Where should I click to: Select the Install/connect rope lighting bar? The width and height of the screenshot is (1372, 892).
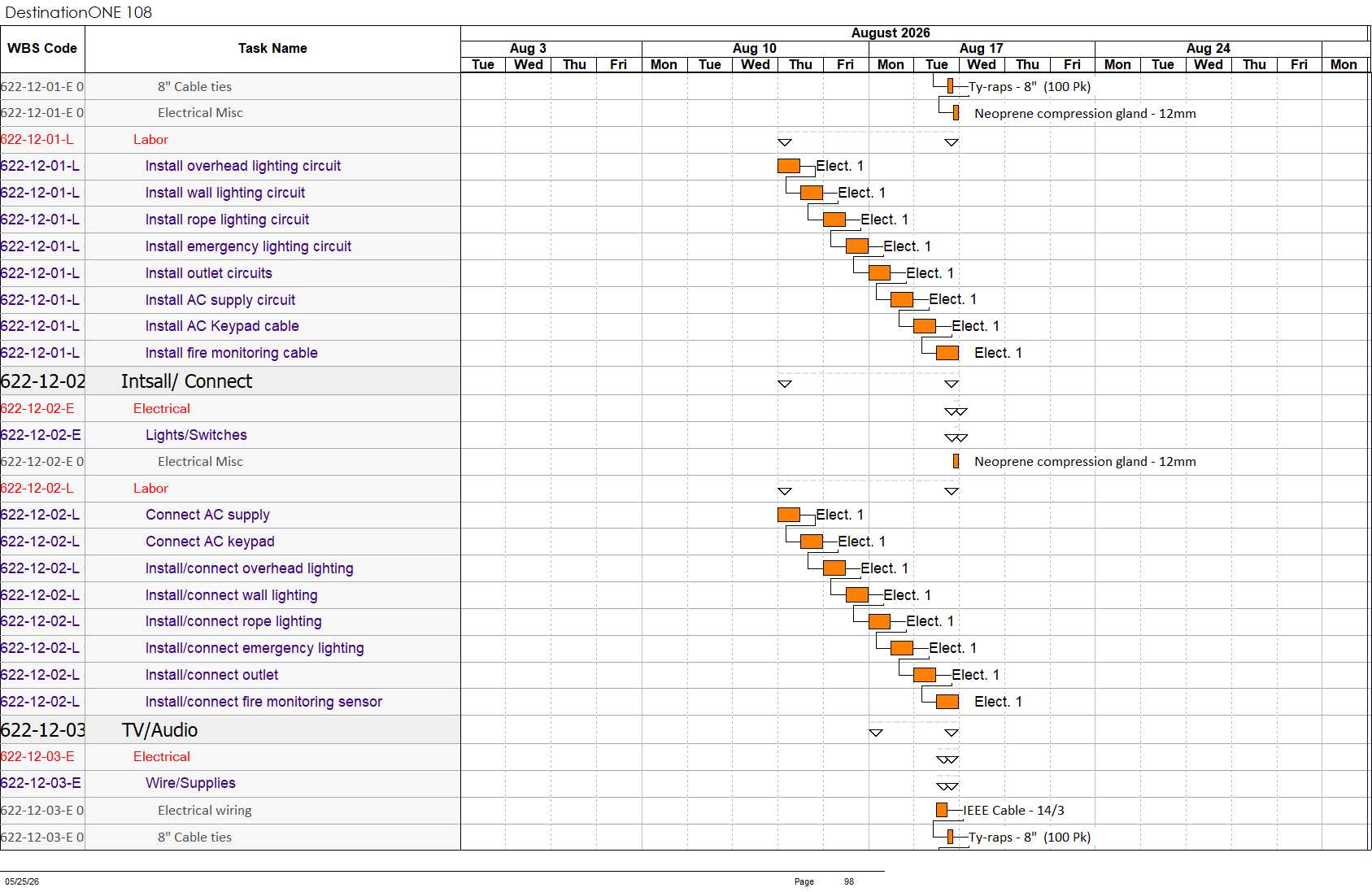coord(879,622)
